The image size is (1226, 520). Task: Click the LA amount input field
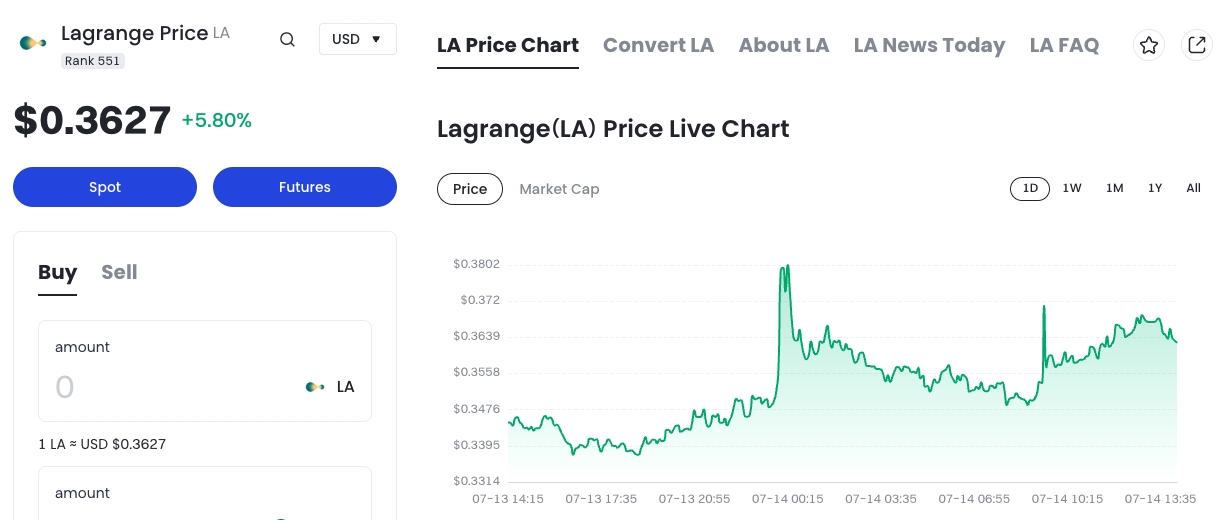pos(170,387)
